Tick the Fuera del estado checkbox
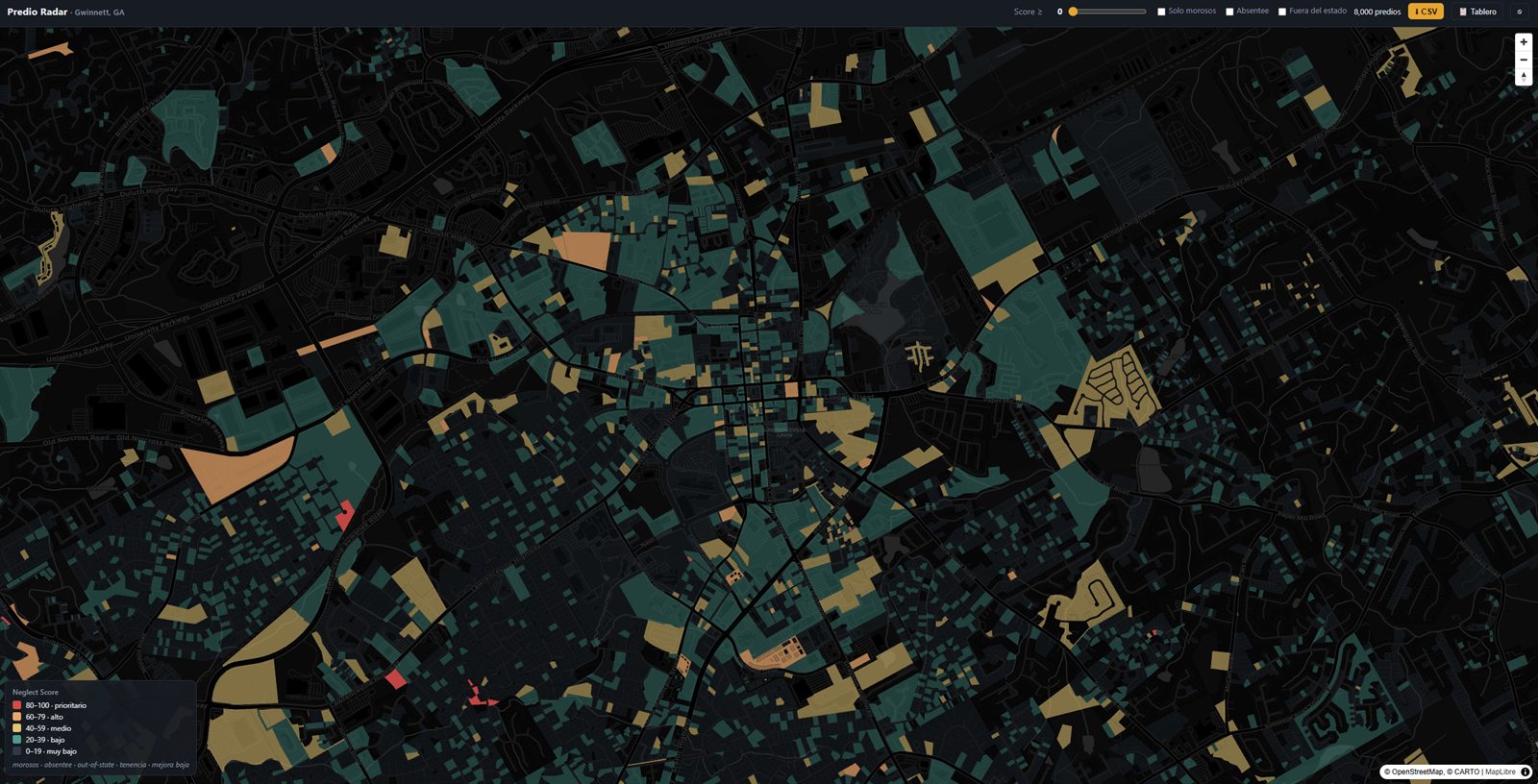The height and width of the screenshot is (784, 1538). tap(1282, 12)
